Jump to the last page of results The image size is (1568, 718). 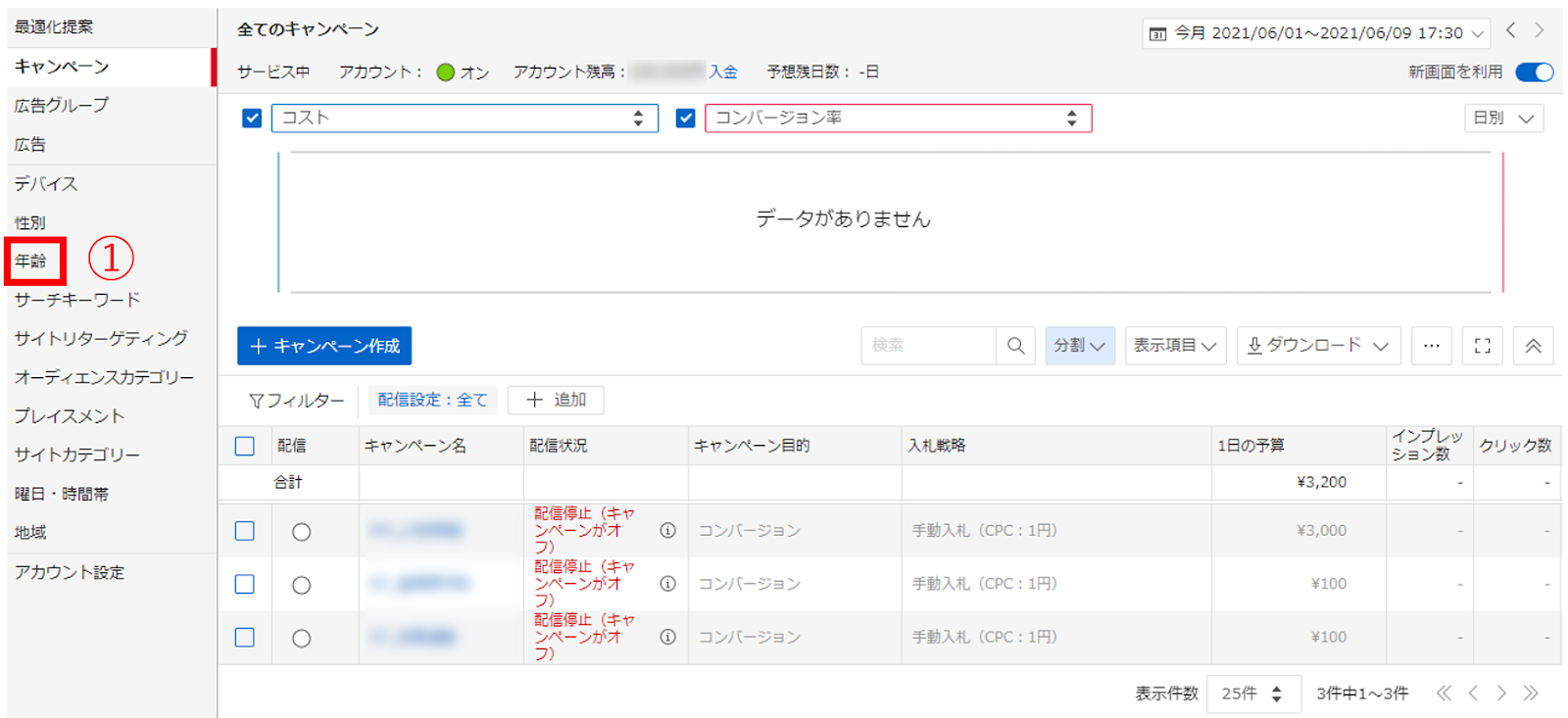[x=1531, y=694]
